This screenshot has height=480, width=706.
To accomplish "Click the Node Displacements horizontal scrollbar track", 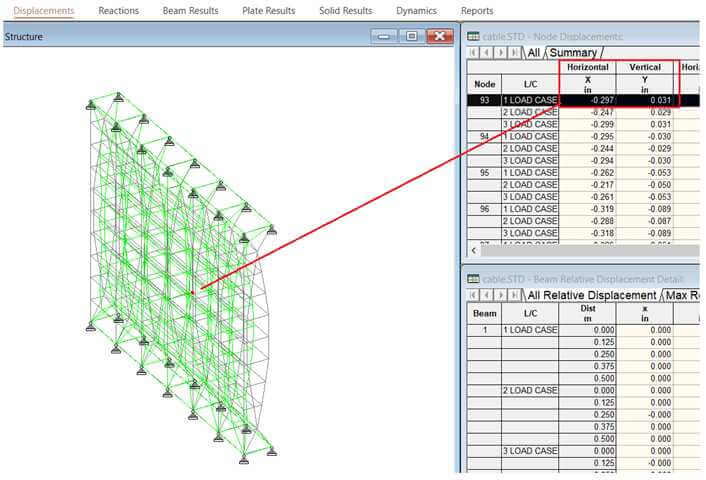I will (x=590, y=250).
